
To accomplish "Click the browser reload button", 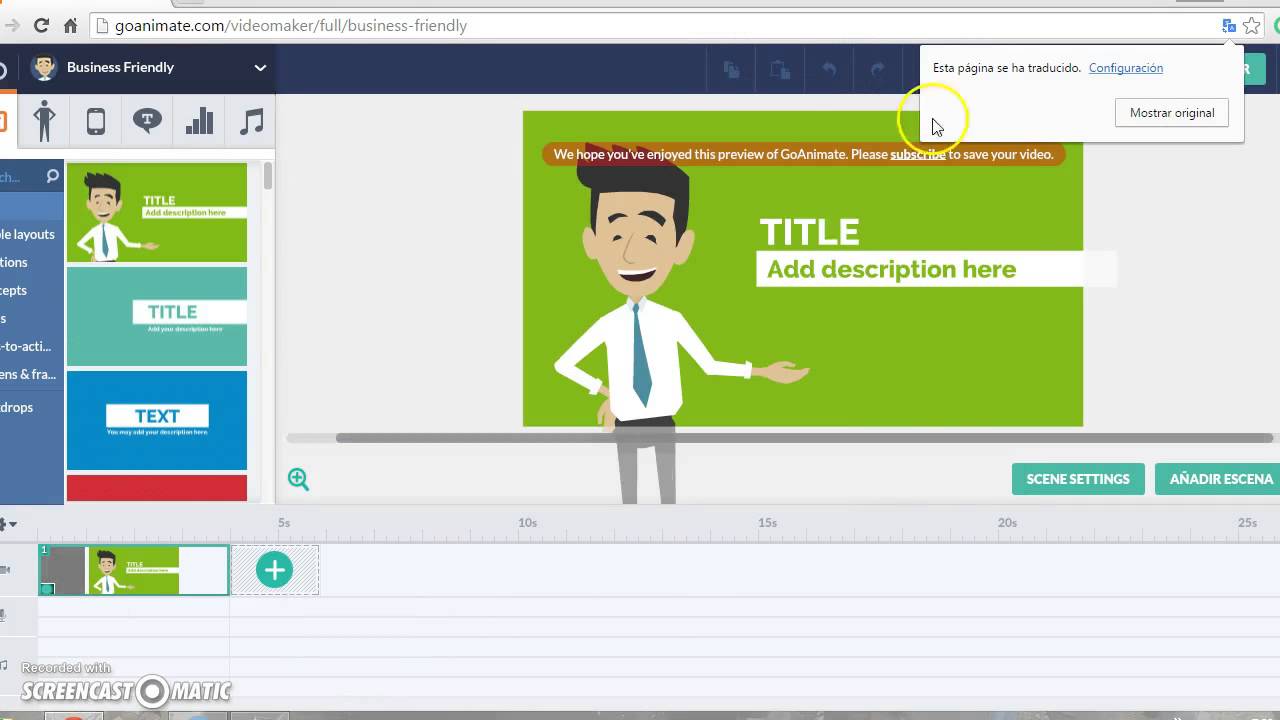I will (x=41, y=26).
